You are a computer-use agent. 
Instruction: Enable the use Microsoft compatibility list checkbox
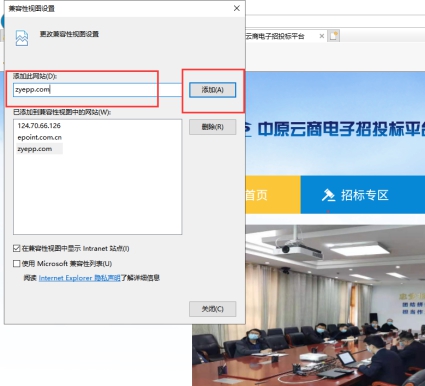(x=16, y=264)
